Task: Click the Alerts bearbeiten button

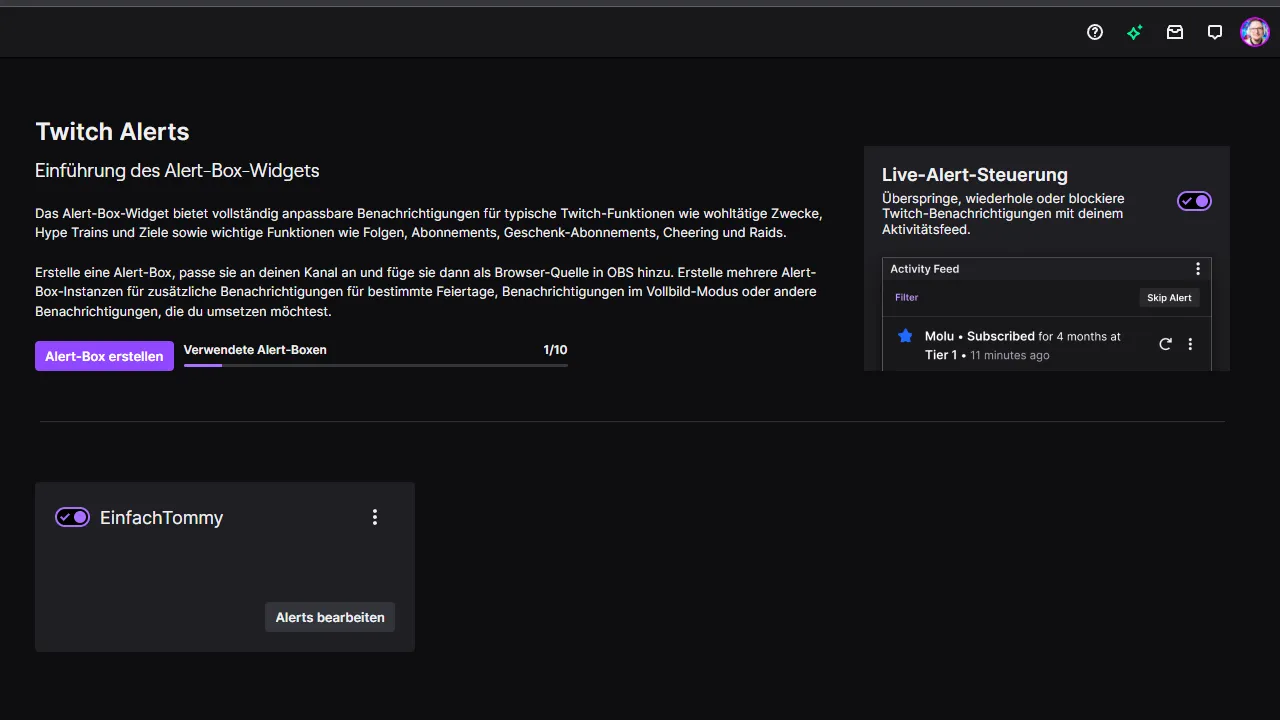Action: coord(330,617)
